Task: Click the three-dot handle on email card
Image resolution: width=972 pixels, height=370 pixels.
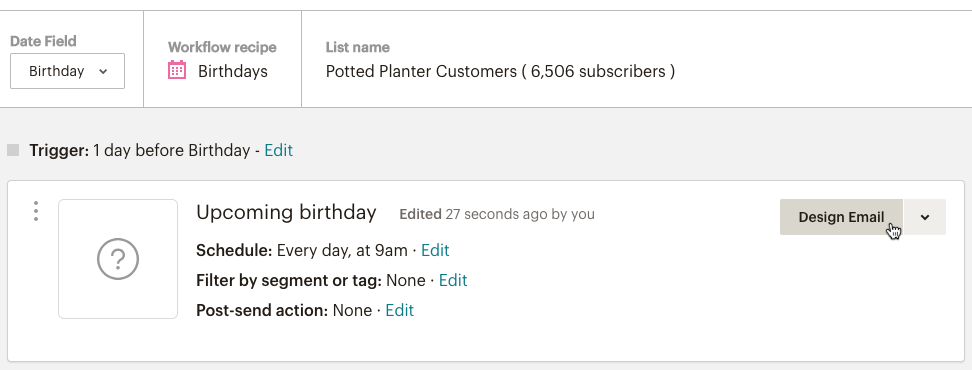Action: coord(36,211)
